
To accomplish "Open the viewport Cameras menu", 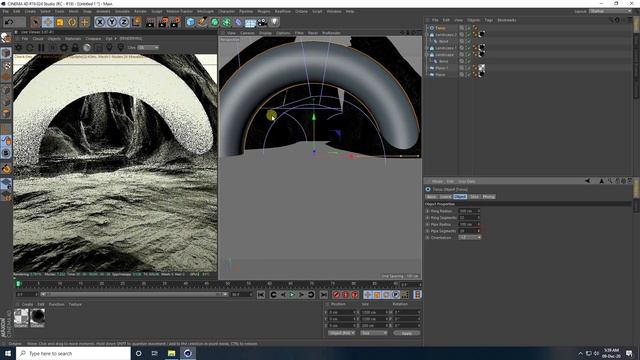I will coord(247,33).
